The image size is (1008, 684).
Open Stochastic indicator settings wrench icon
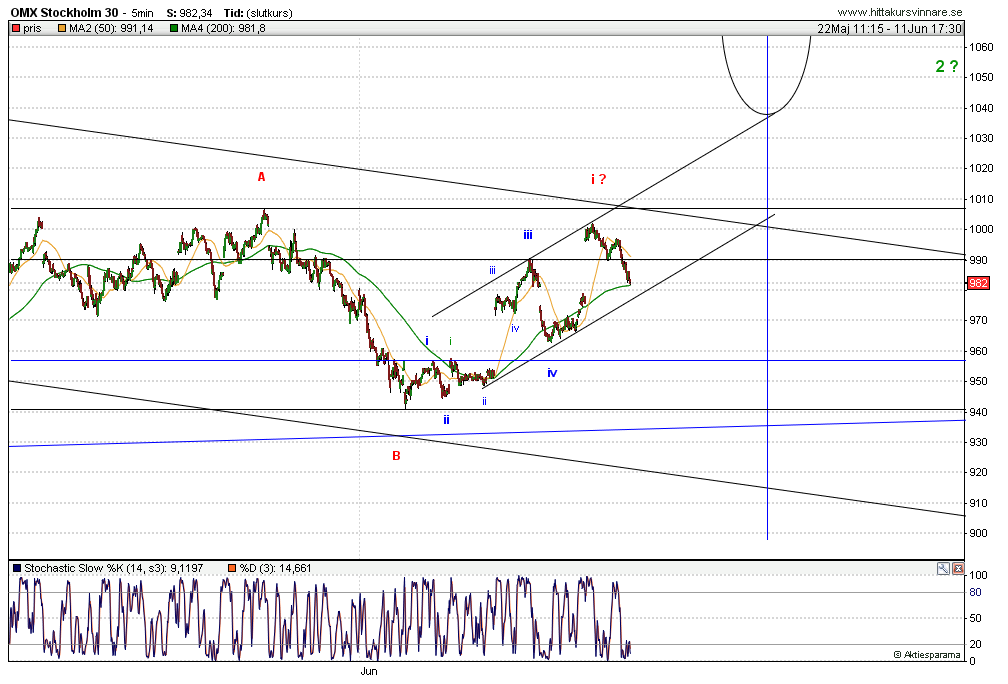(x=943, y=568)
